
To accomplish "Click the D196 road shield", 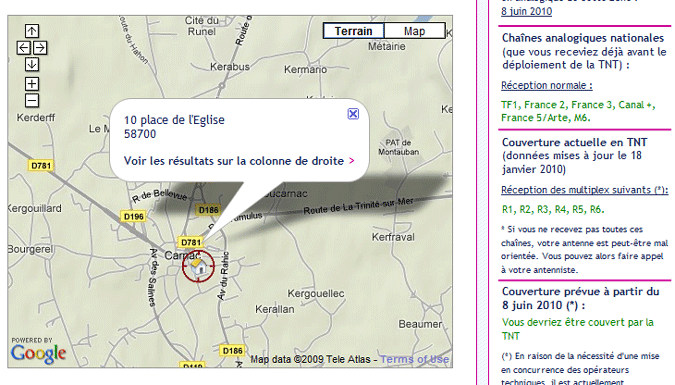I will point(133,216).
